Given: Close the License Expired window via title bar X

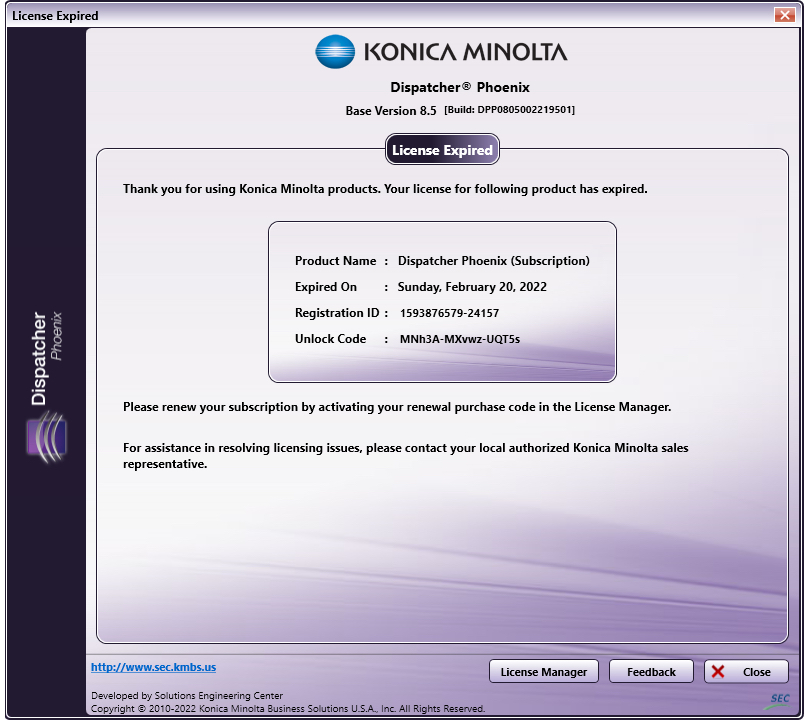Looking at the screenshot, I should click(x=784, y=15).
